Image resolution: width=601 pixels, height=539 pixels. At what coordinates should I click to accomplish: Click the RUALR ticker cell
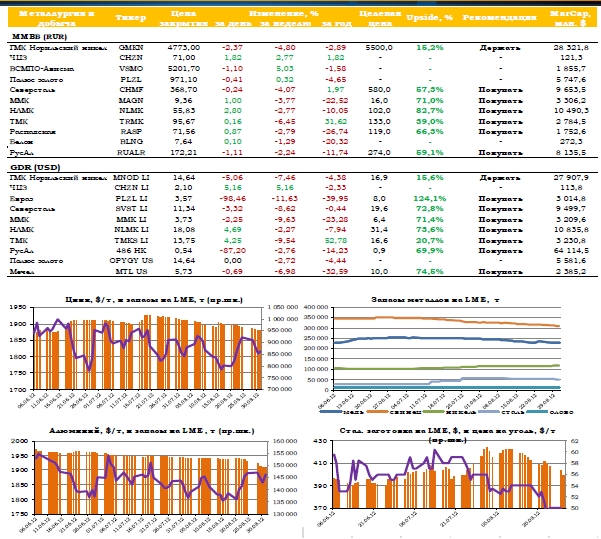point(131,153)
